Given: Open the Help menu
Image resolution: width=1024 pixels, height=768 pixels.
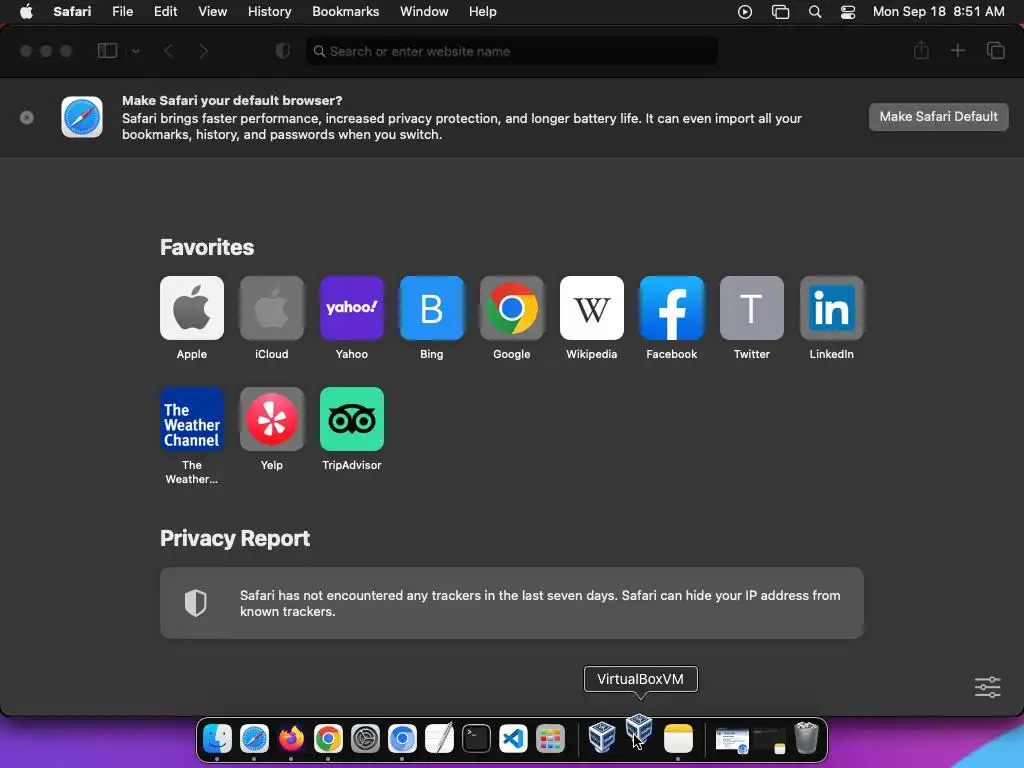Looking at the screenshot, I should point(483,12).
